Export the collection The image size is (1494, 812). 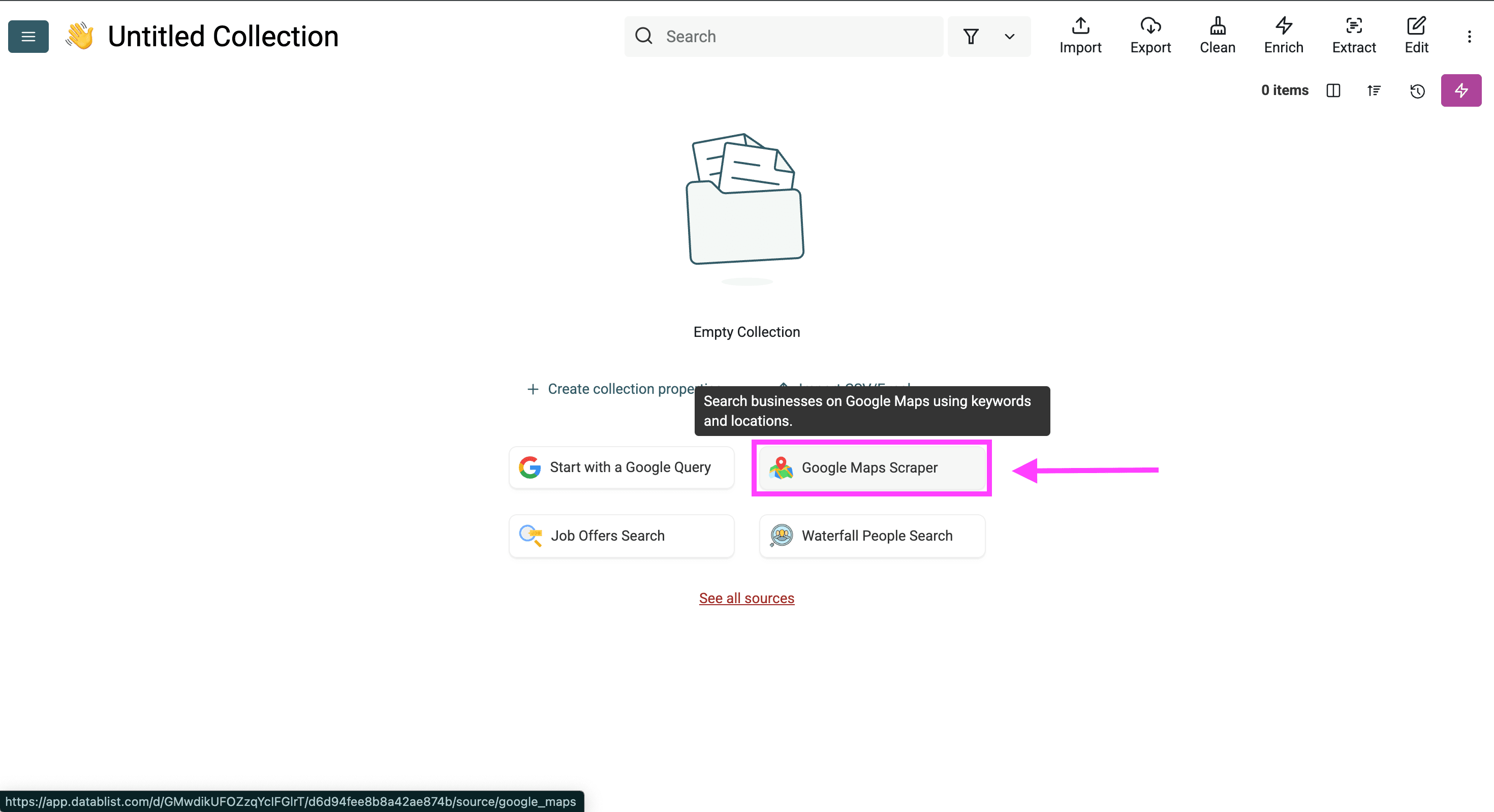pos(1150,35)
